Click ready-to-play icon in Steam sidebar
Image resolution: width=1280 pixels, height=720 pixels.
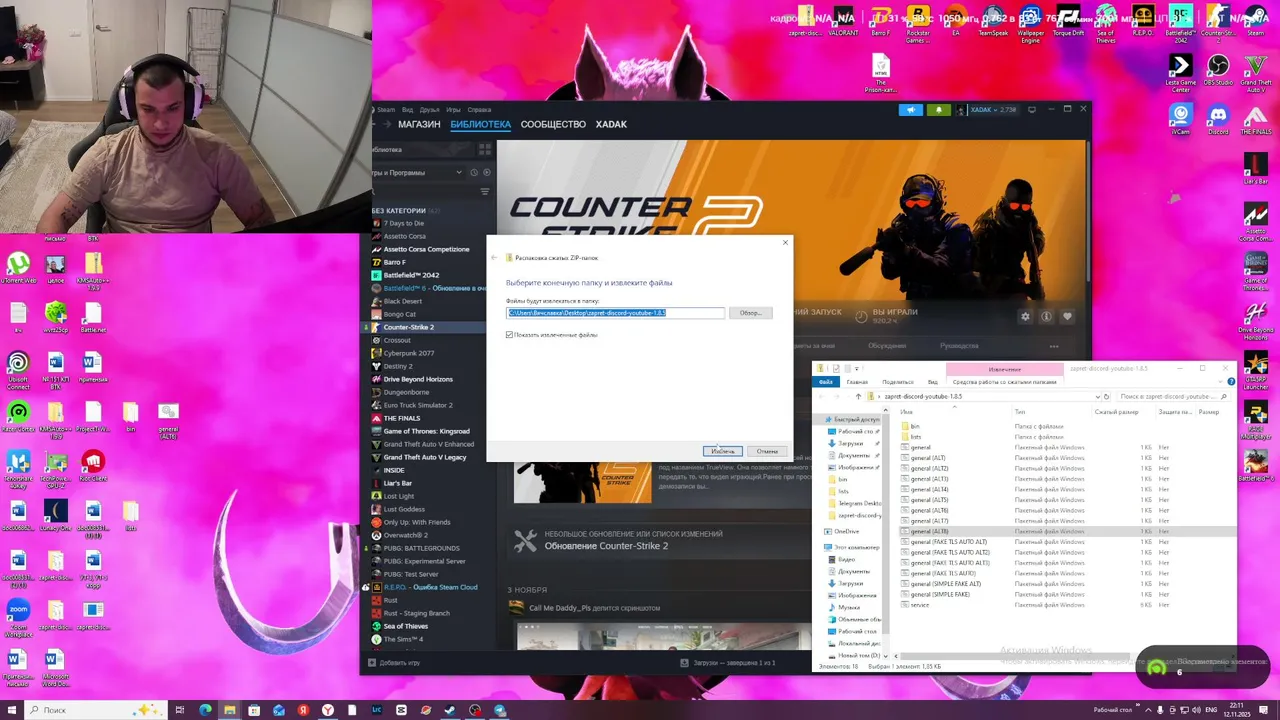pyautogui.click(x=486, y=172)
